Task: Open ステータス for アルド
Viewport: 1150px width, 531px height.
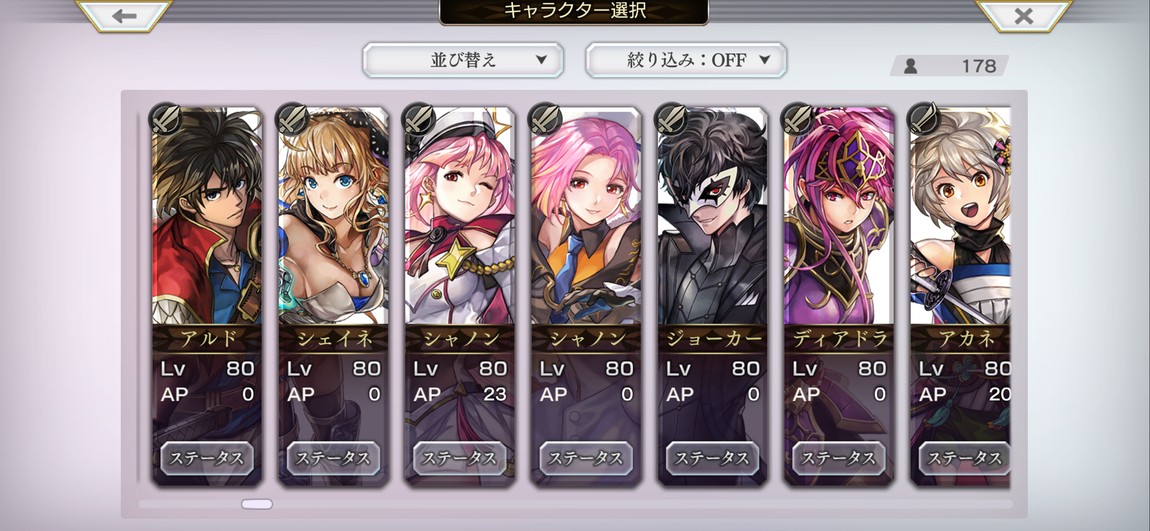Action: click(207, 458)
